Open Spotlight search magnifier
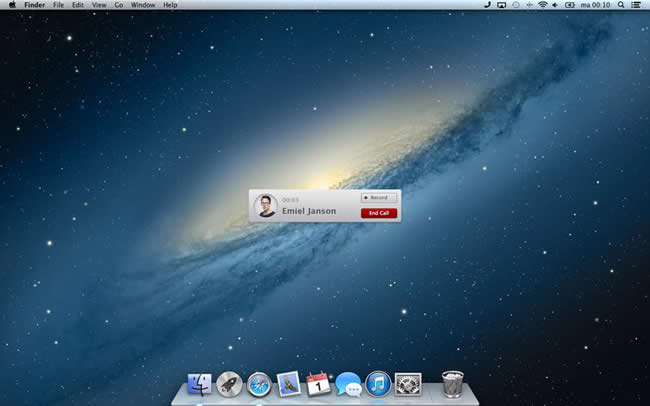 [x=621, y=5]
